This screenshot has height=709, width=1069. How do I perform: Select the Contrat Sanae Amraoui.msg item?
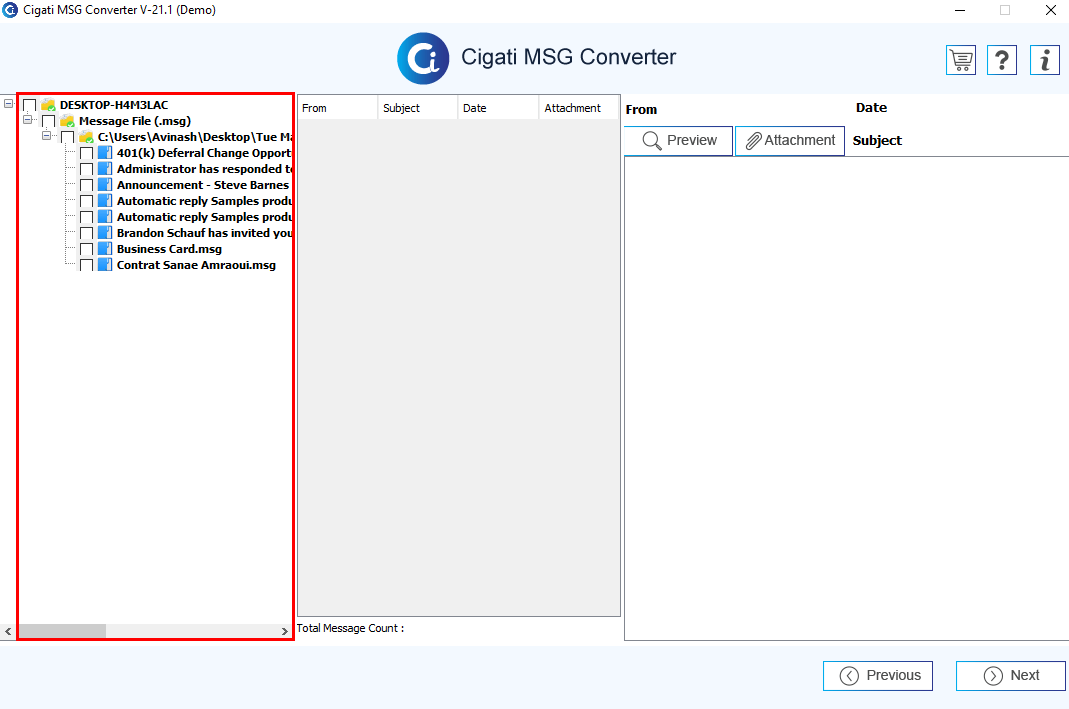point(196,265)
